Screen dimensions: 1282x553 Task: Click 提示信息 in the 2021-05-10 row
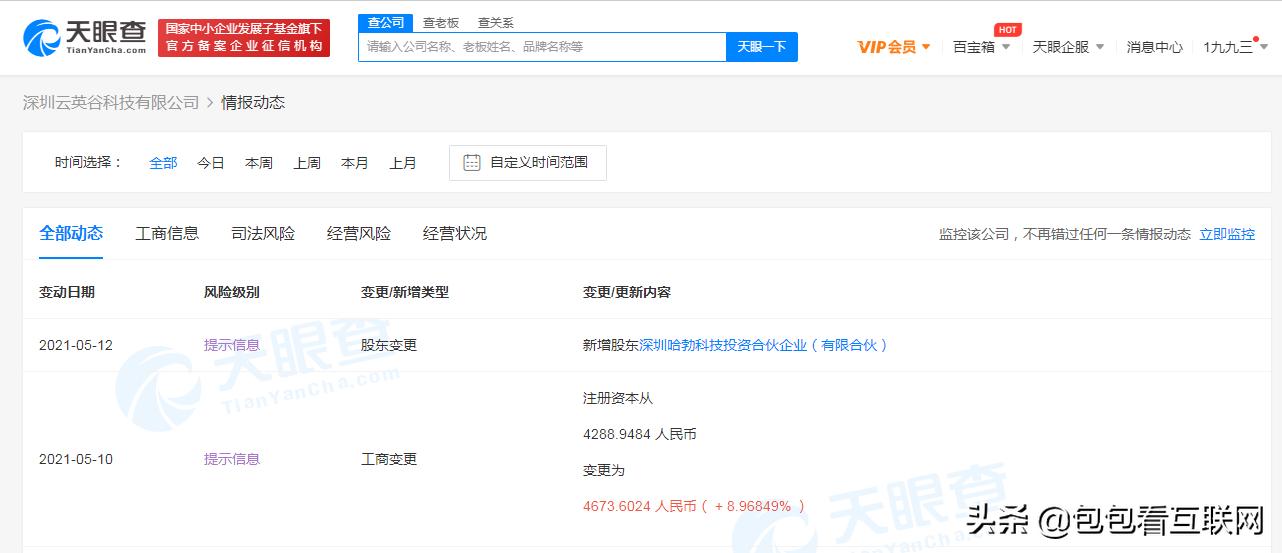coord(232,459)
